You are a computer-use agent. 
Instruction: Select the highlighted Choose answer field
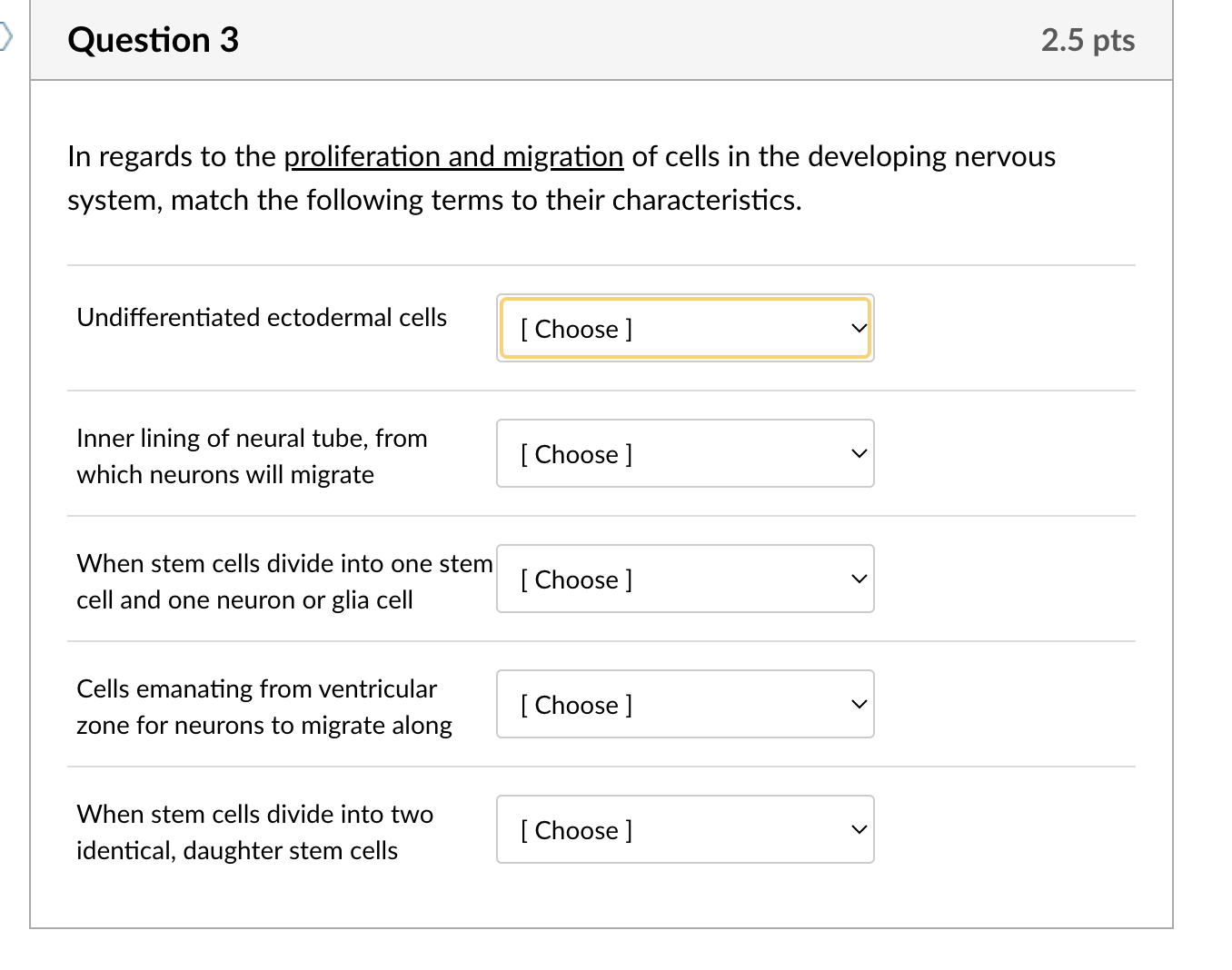coord(636,328)
